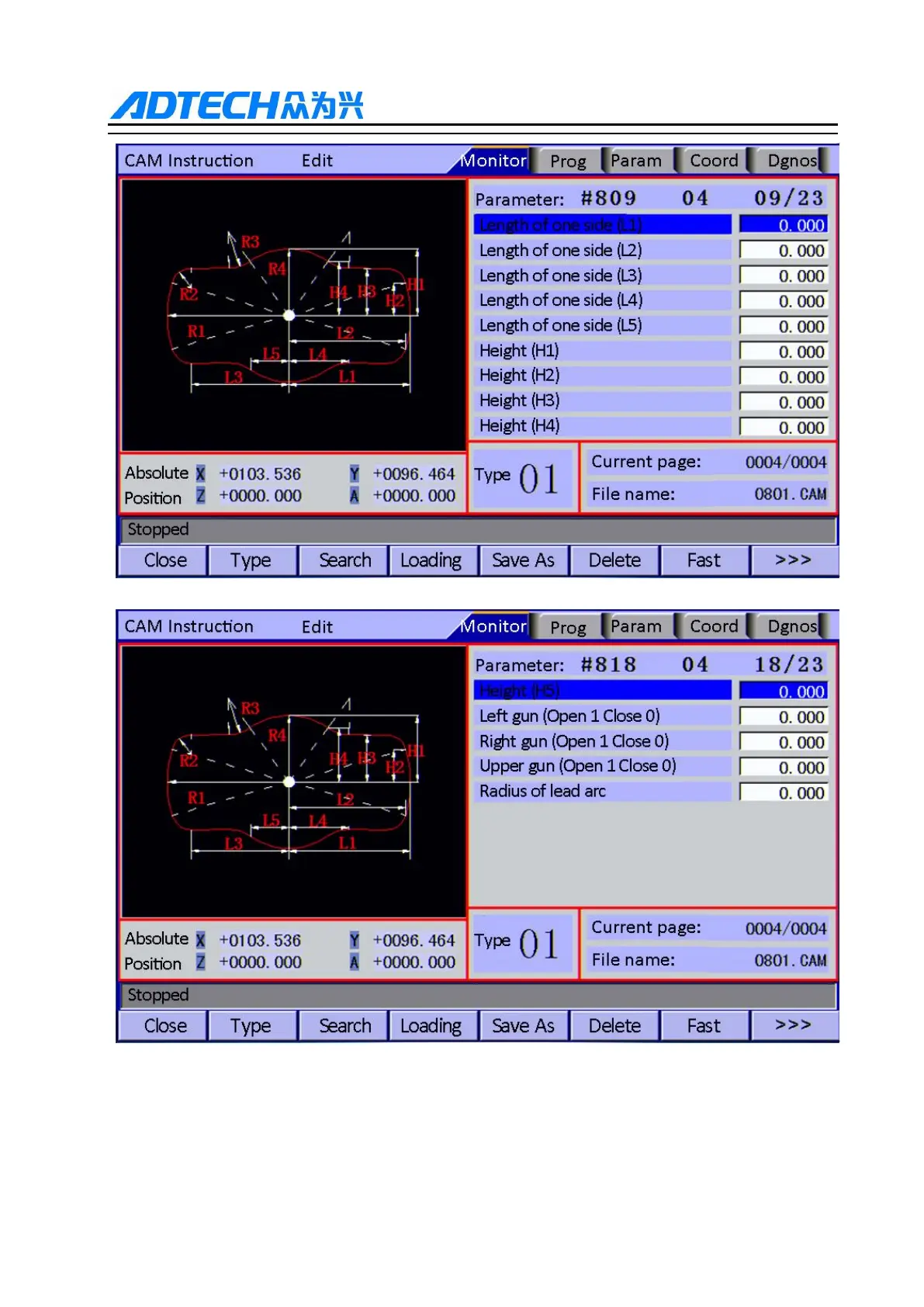
Task: Select Height (H1) value field
Action: (784, 352)
